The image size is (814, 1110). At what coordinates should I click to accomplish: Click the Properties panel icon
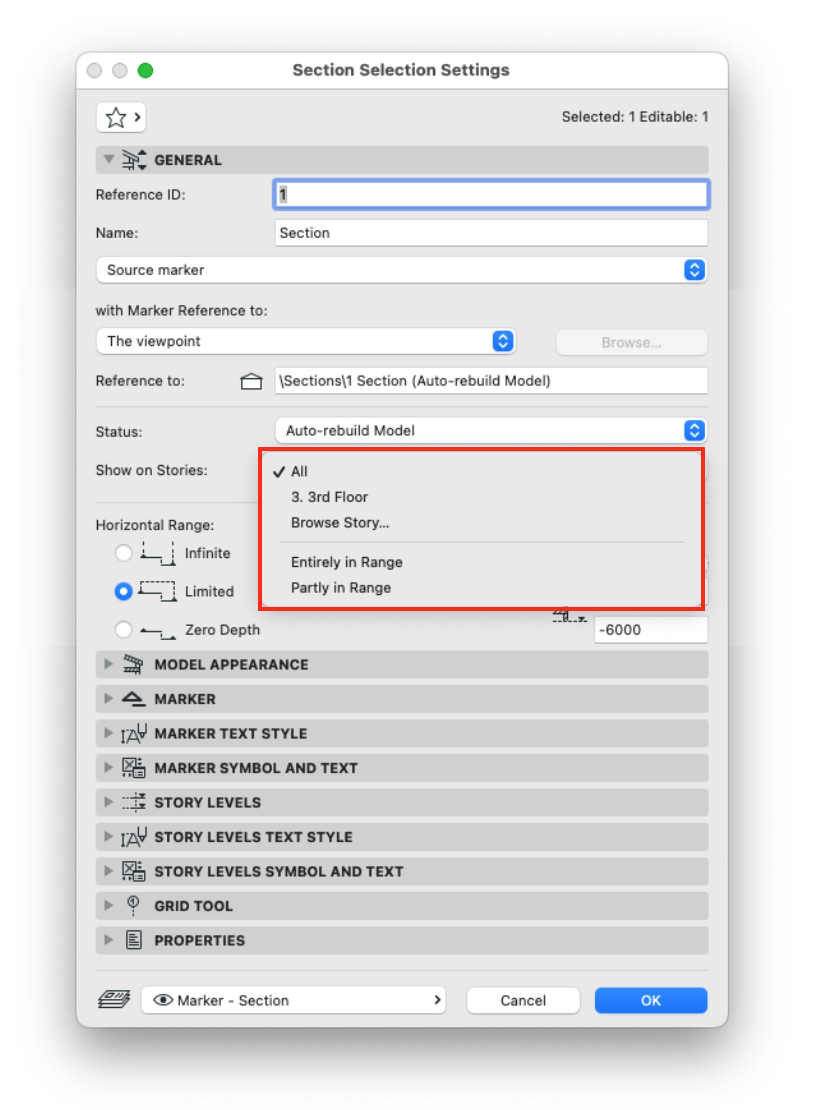click(133, 940)
